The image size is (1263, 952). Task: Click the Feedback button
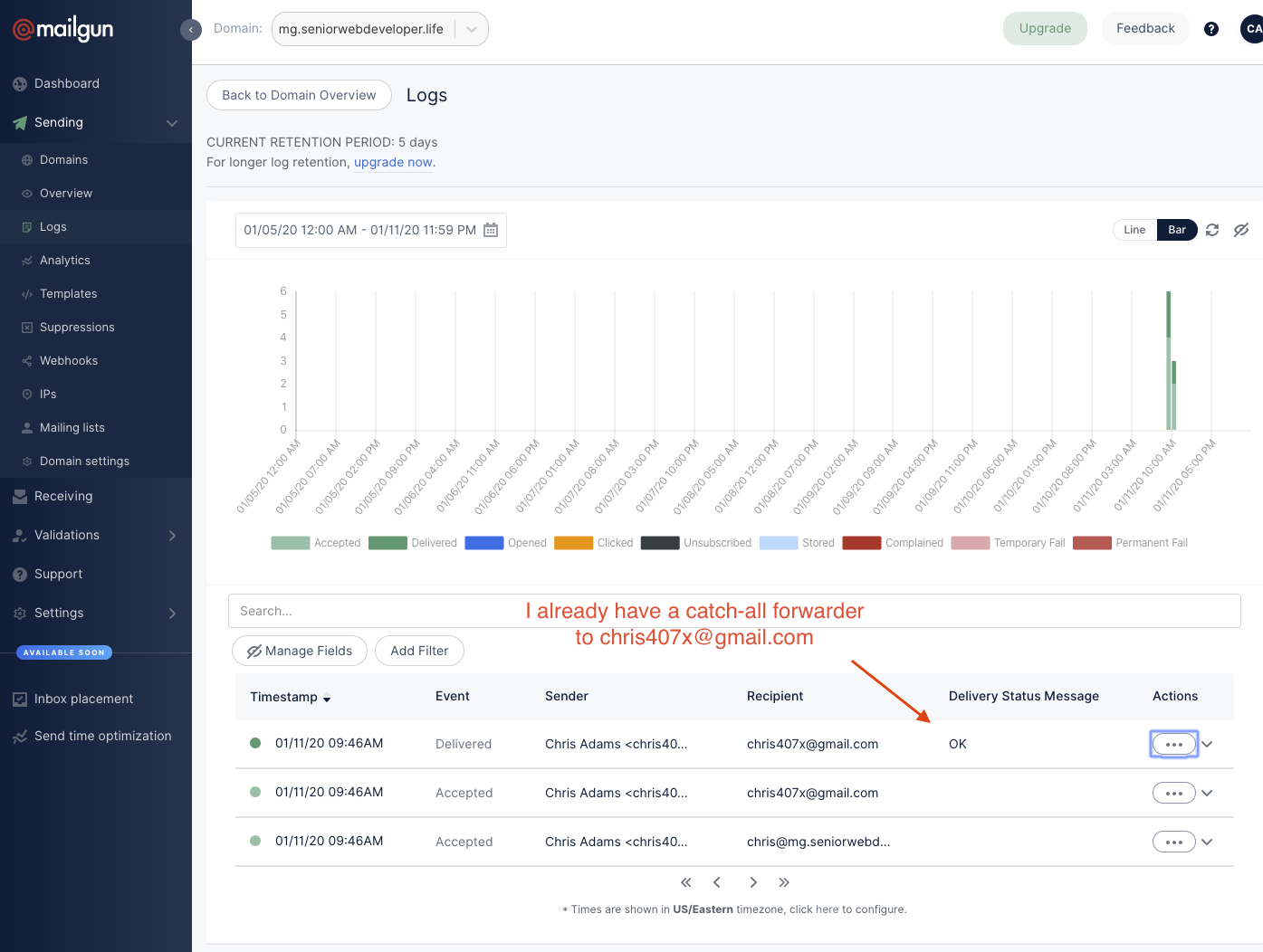1145,29
